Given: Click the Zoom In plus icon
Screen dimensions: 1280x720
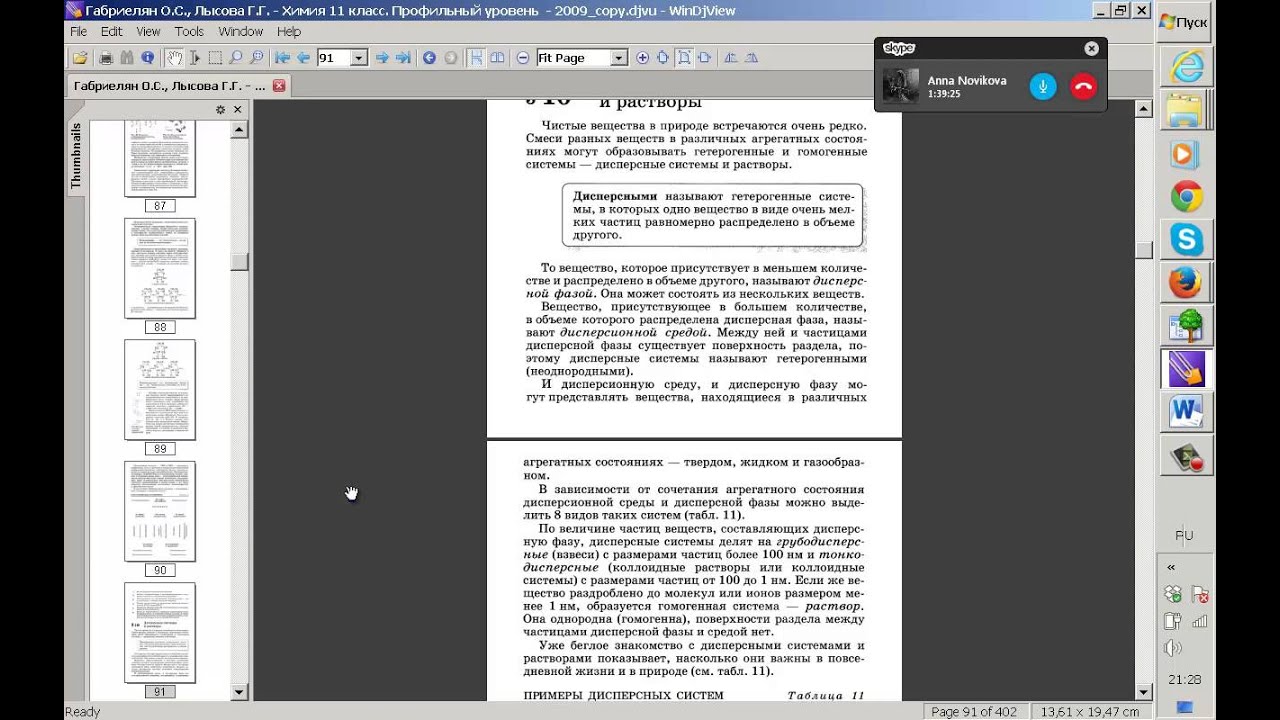Looking at the screenshot, I should (642, 58).
